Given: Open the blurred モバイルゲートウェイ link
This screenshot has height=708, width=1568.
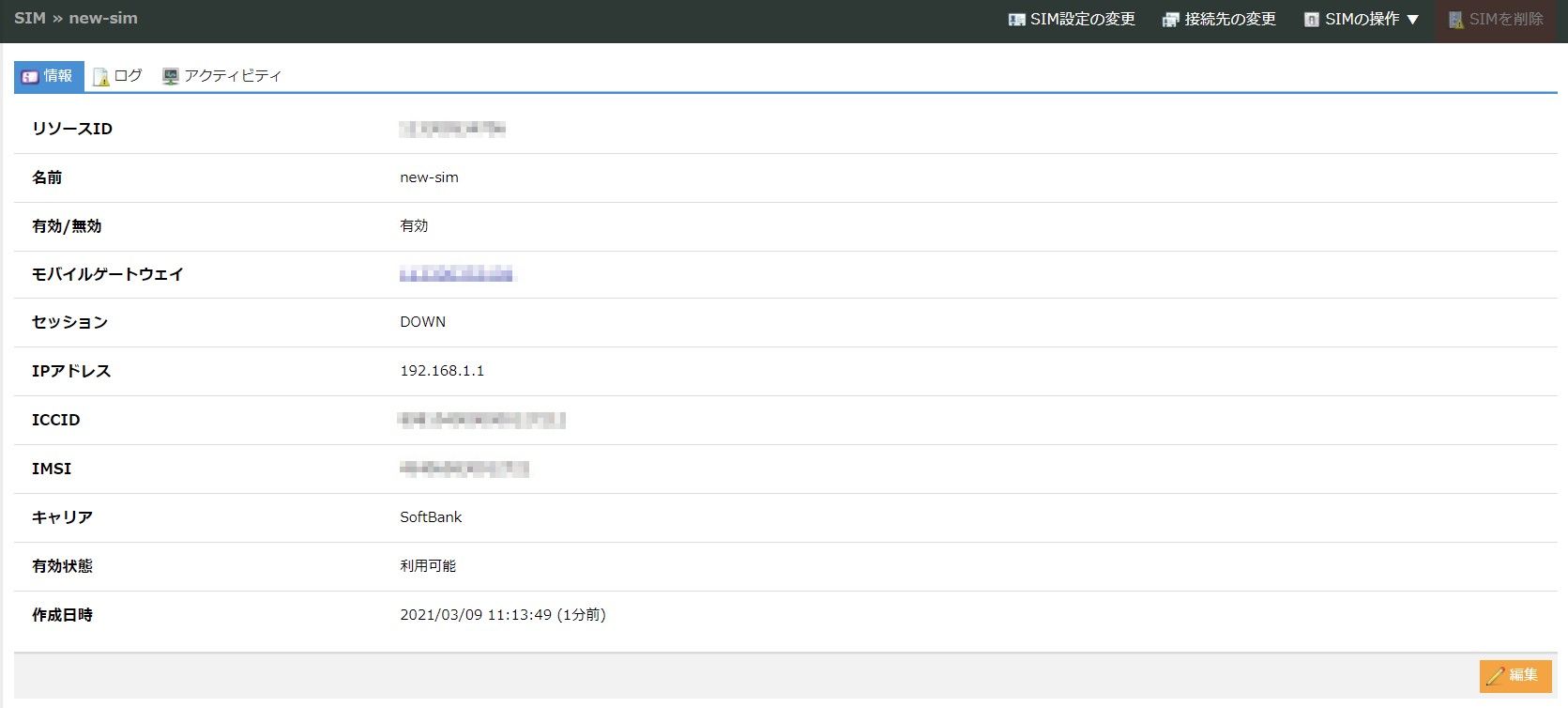Looking at the screenshot, I should pyautogui.click(x=456, y=274).
